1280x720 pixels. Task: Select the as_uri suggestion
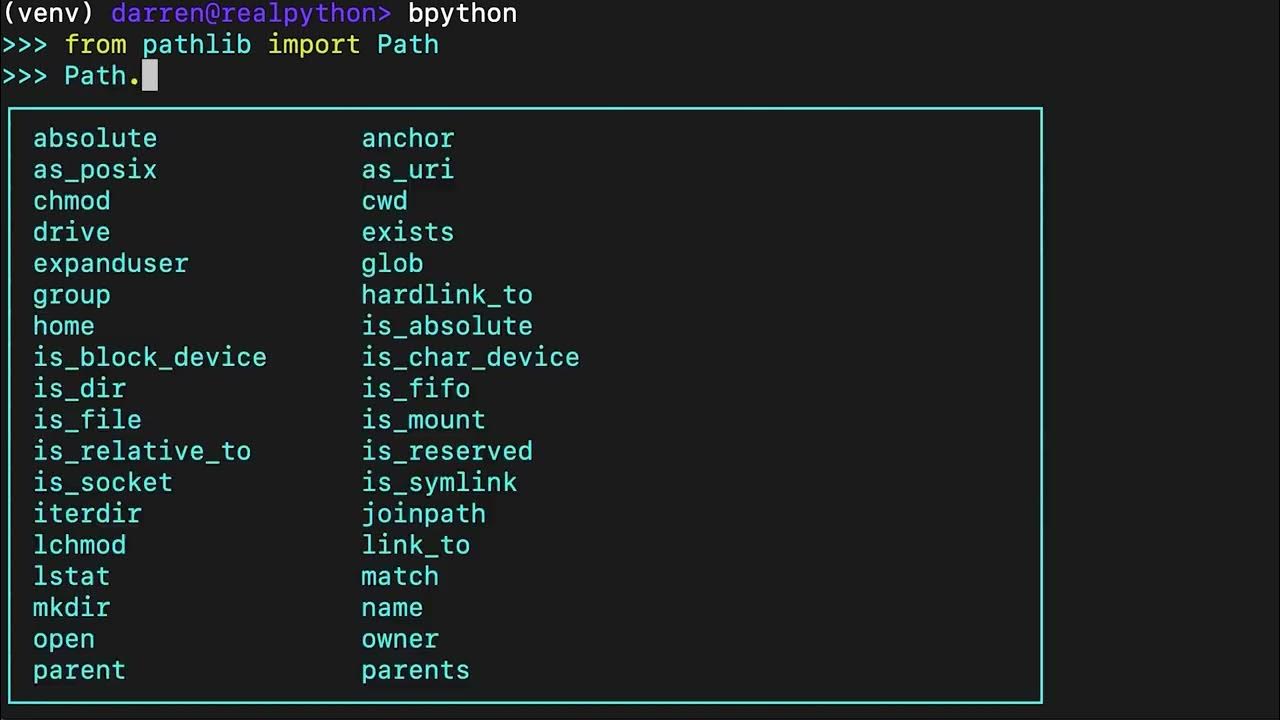point(408,170)
